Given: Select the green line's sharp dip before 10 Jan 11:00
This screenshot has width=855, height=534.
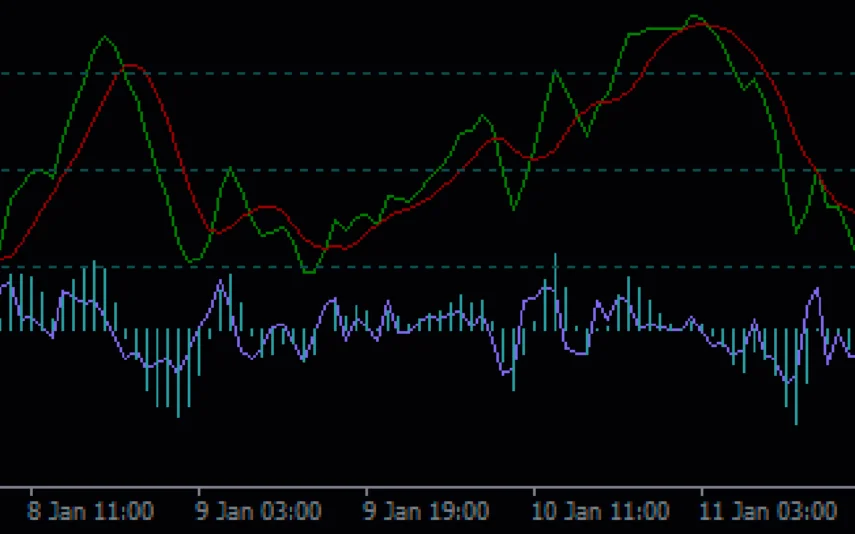Looking at the screenshot, I should click(515, 210).
